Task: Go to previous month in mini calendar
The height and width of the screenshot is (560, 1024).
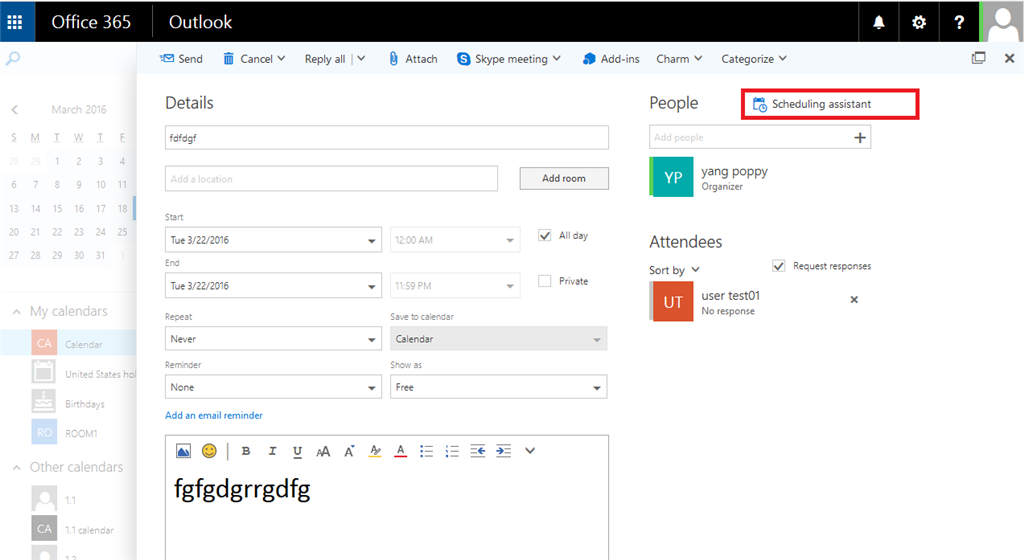Action: coord(14,110)
